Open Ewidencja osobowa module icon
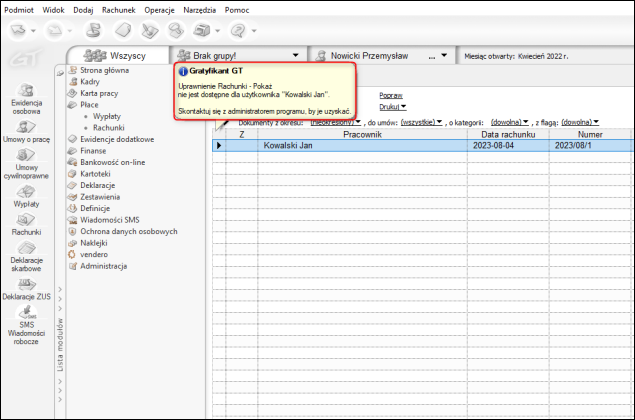The height and width of the screenshot is (420, 635). [26, 99]
